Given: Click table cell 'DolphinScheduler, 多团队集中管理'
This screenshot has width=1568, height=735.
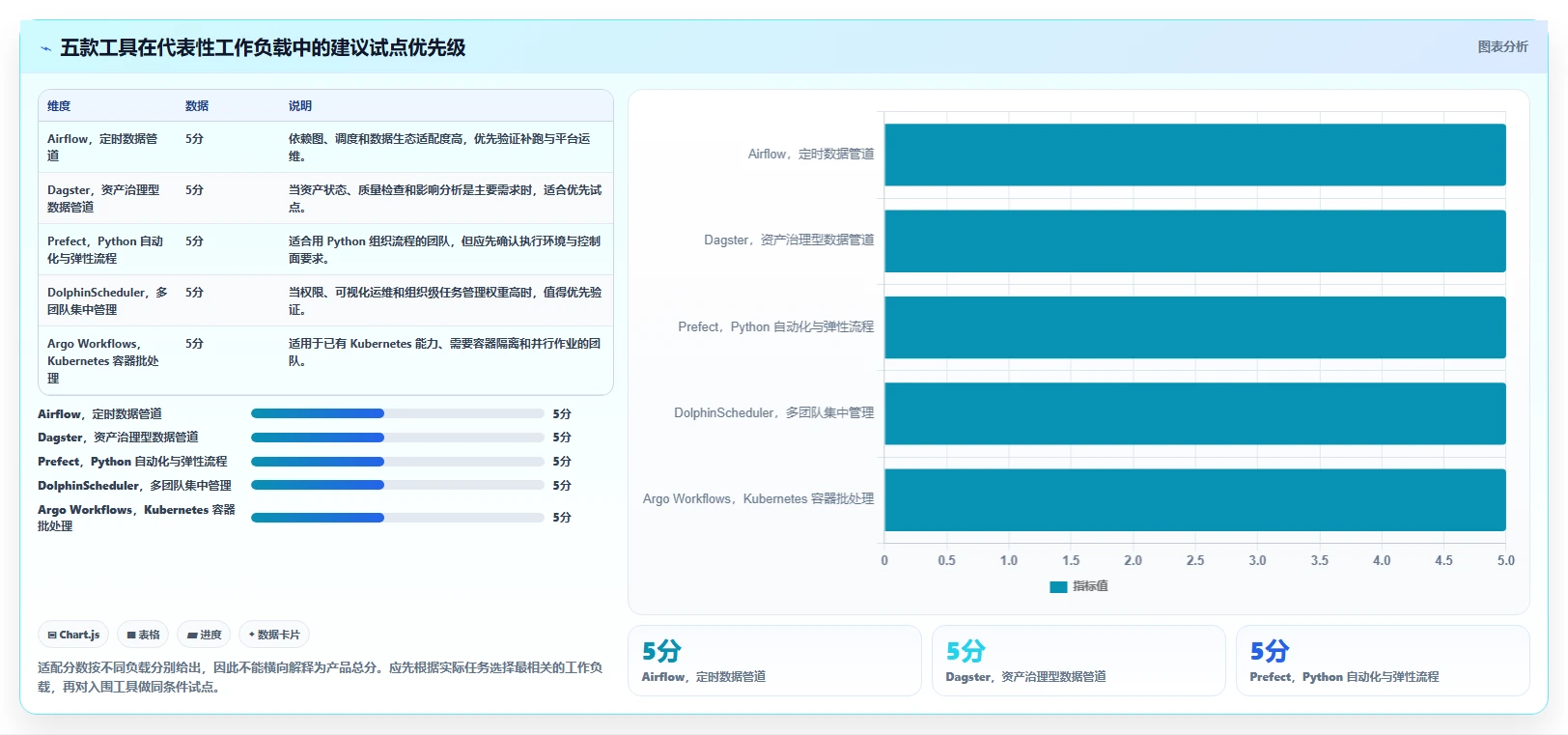Looking at the screenshot, I should (x=107, y=300).
